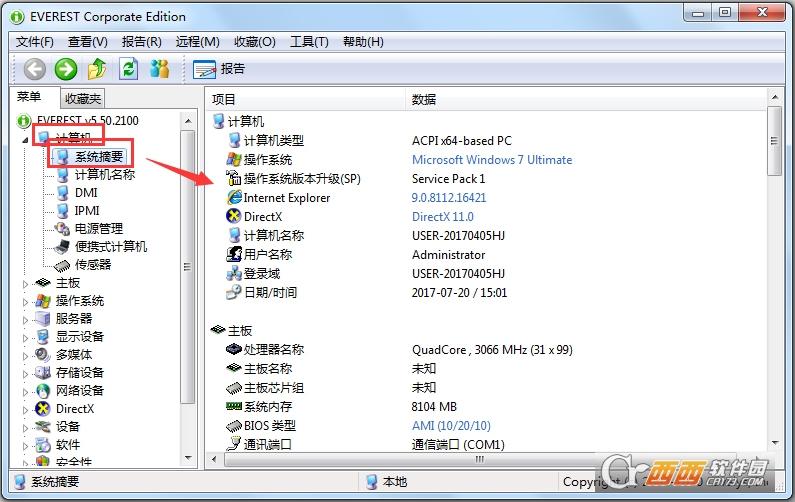The height and width of the screenshot is (502, 795).
Task: Click the 系统内存 memory icon
Action: [x=234, y=406]
